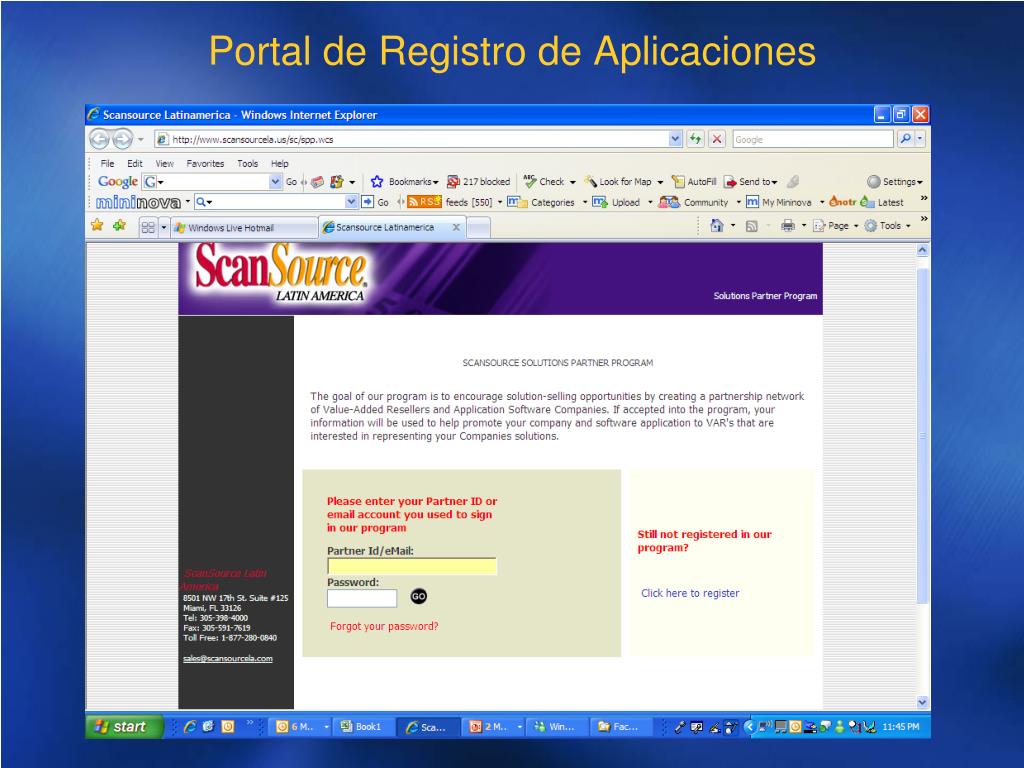Print the page with the printer icon
The image size is (1024, 768).
[x=788, y=225]
